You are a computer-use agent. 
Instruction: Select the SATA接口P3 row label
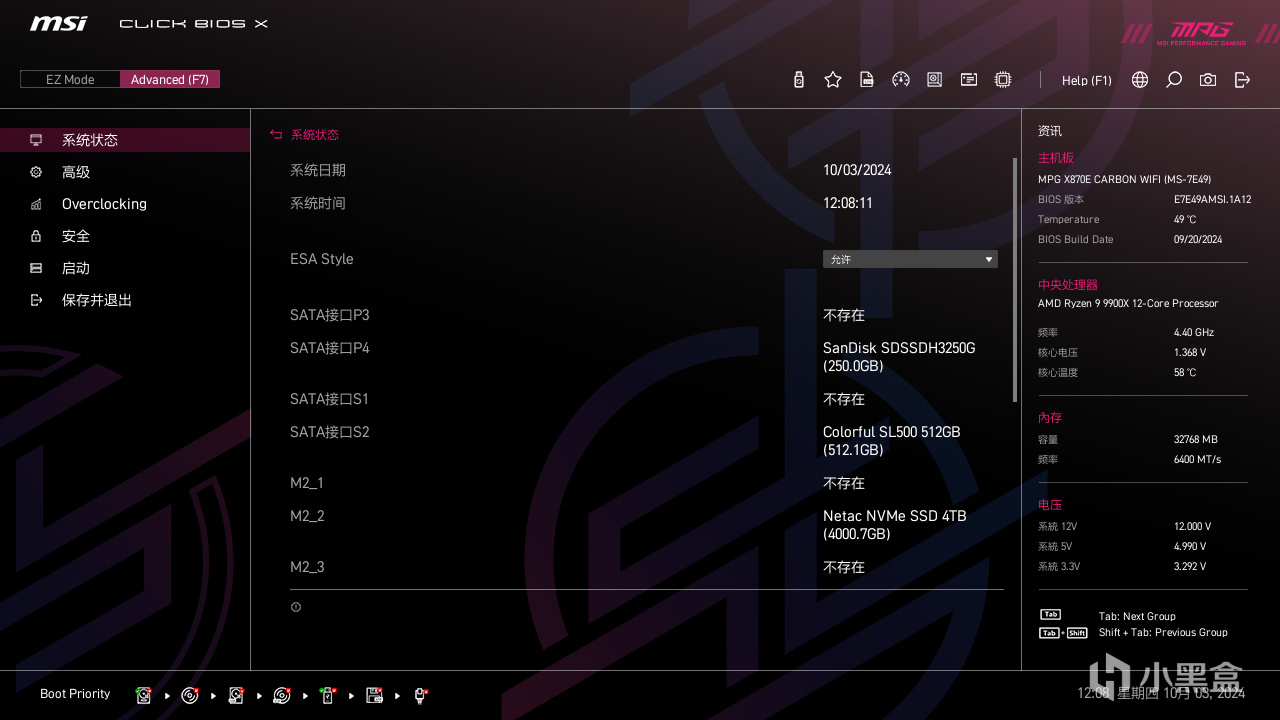[330, 315]
